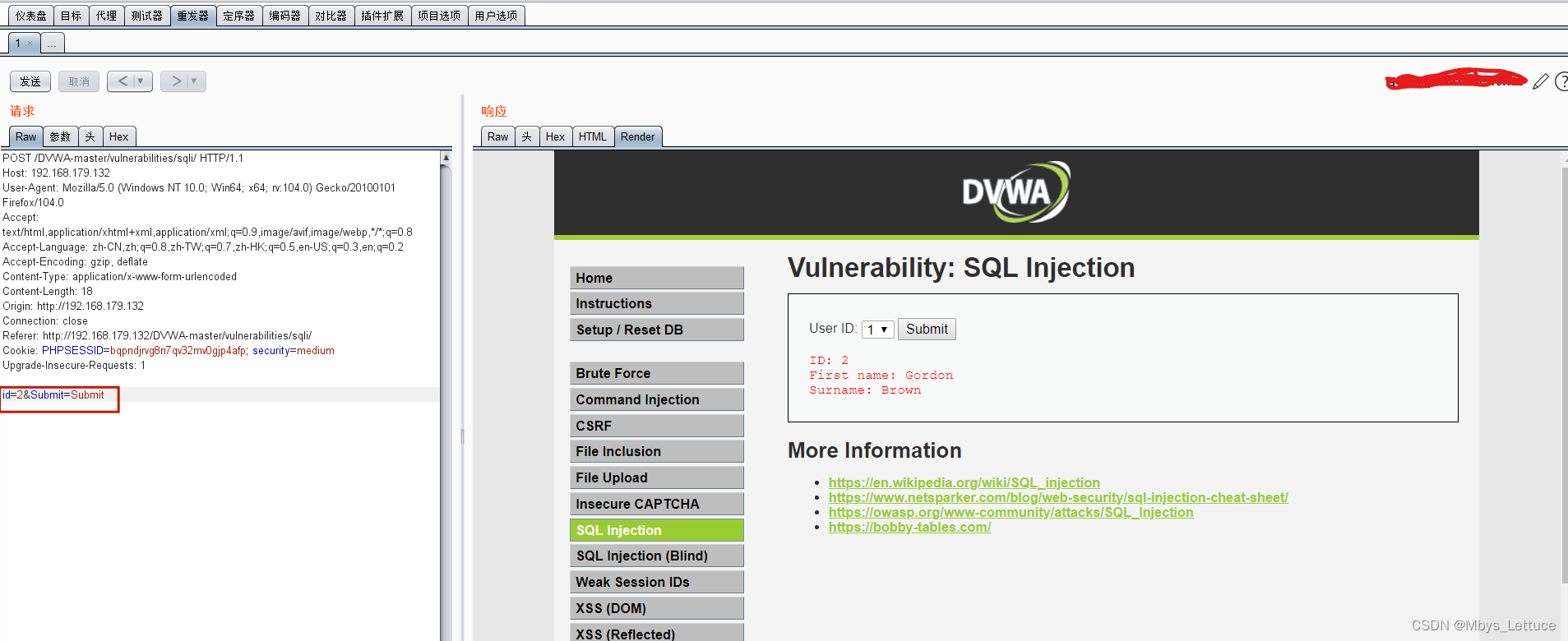
Task: Expand the back history dropdown arrow
Action: 141,81
